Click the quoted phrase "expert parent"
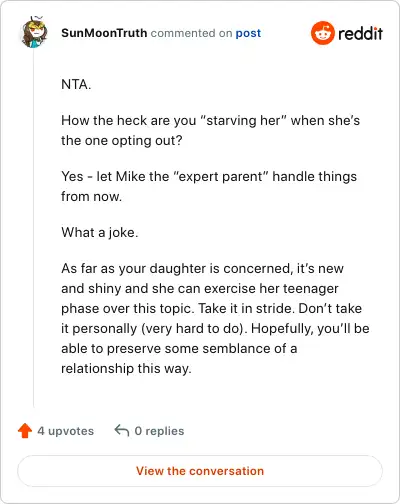Viewport: 400px width, 504px height. point(221,176)
